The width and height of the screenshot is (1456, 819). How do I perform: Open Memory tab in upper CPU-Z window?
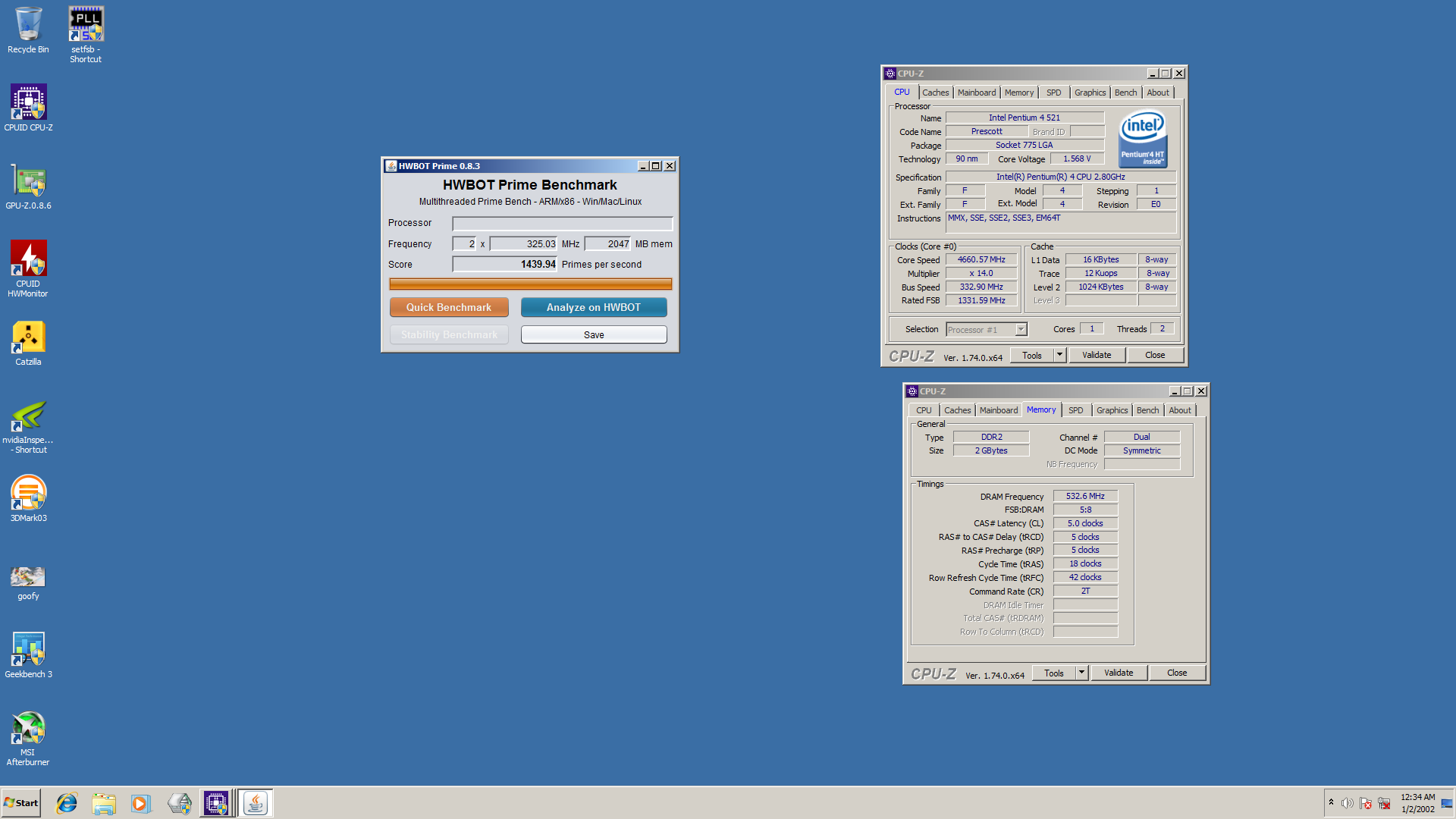(x=1018, y=93)
